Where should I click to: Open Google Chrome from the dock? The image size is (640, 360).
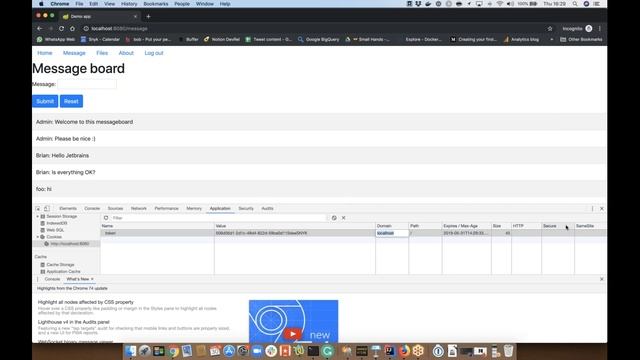click(173, 351)
